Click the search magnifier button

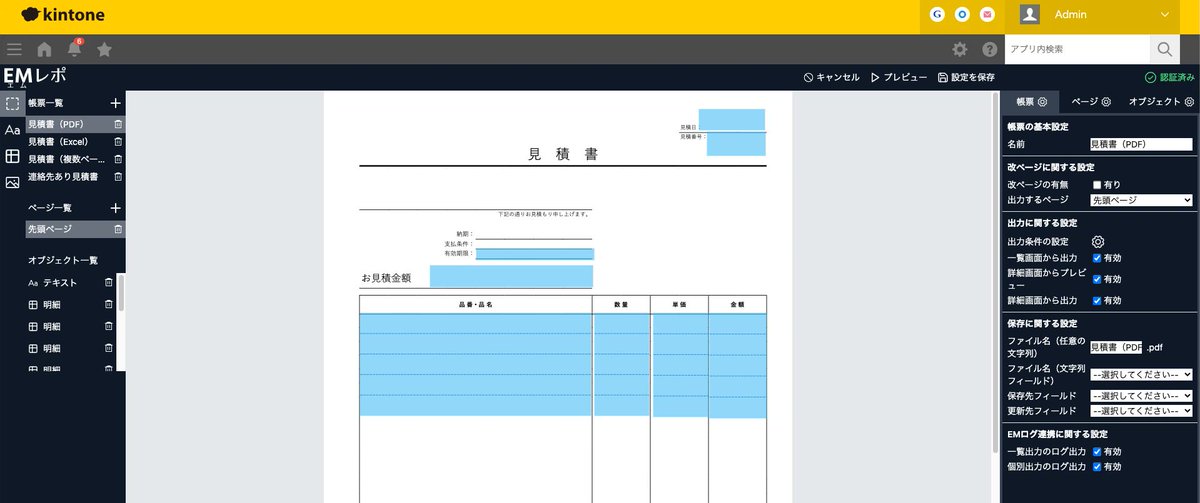click(x=1164, y=49)
